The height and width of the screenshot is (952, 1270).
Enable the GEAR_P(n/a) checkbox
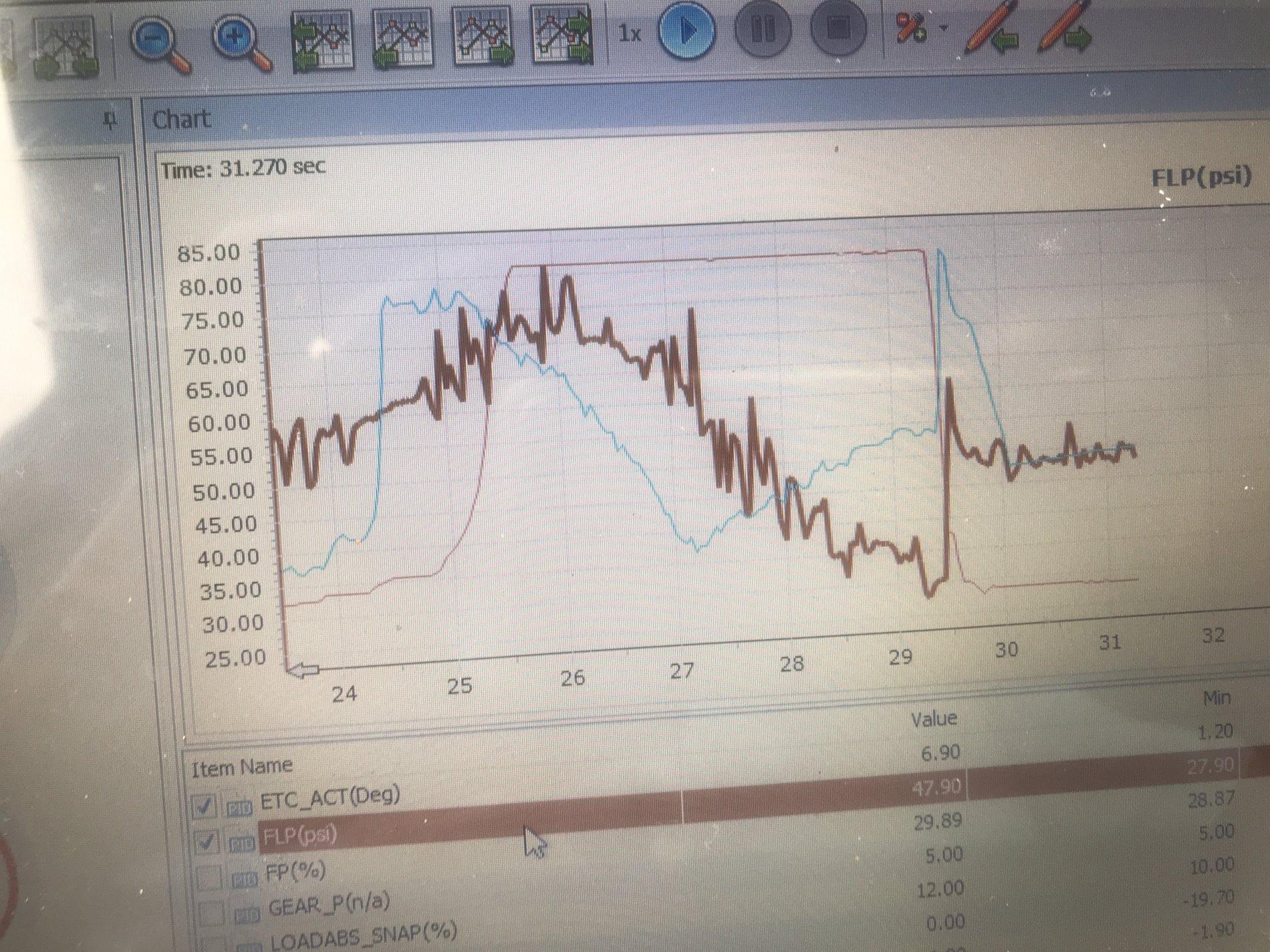coord(212,913)
